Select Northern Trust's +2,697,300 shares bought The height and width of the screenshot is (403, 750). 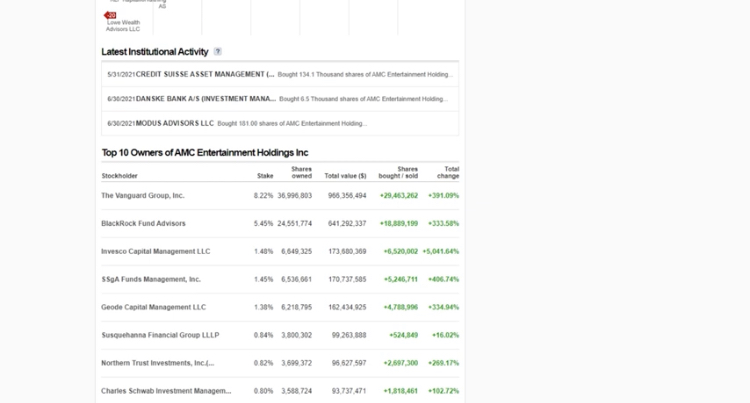click(x=401, y=363)
